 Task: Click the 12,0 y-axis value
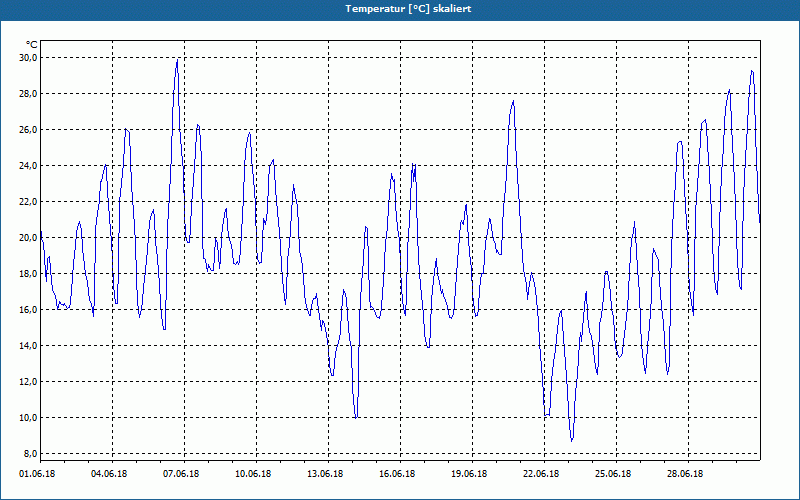tap(28, 382)
